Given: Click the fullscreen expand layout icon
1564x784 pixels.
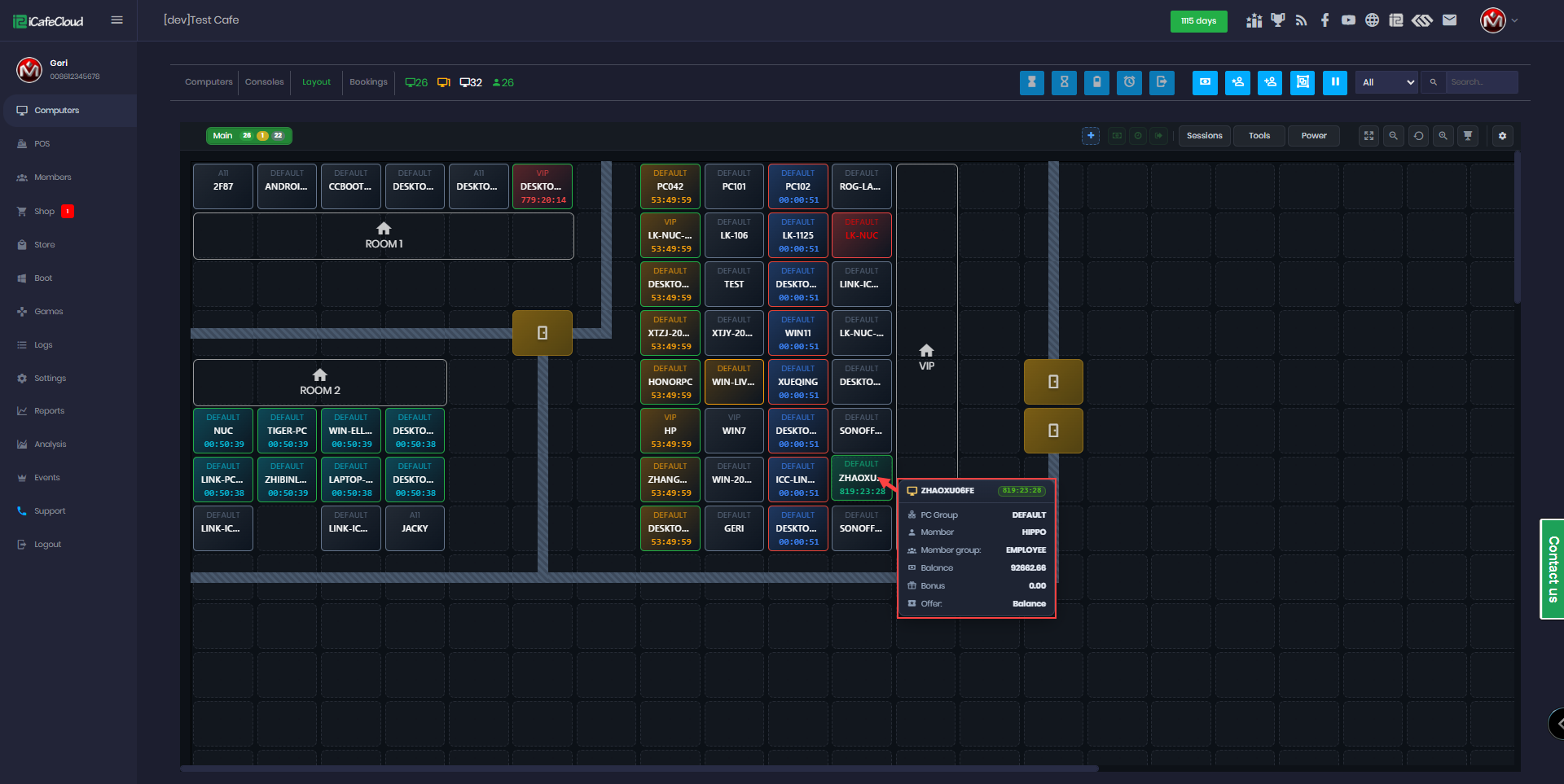Looking at the screenshot, I should 1368,136.
